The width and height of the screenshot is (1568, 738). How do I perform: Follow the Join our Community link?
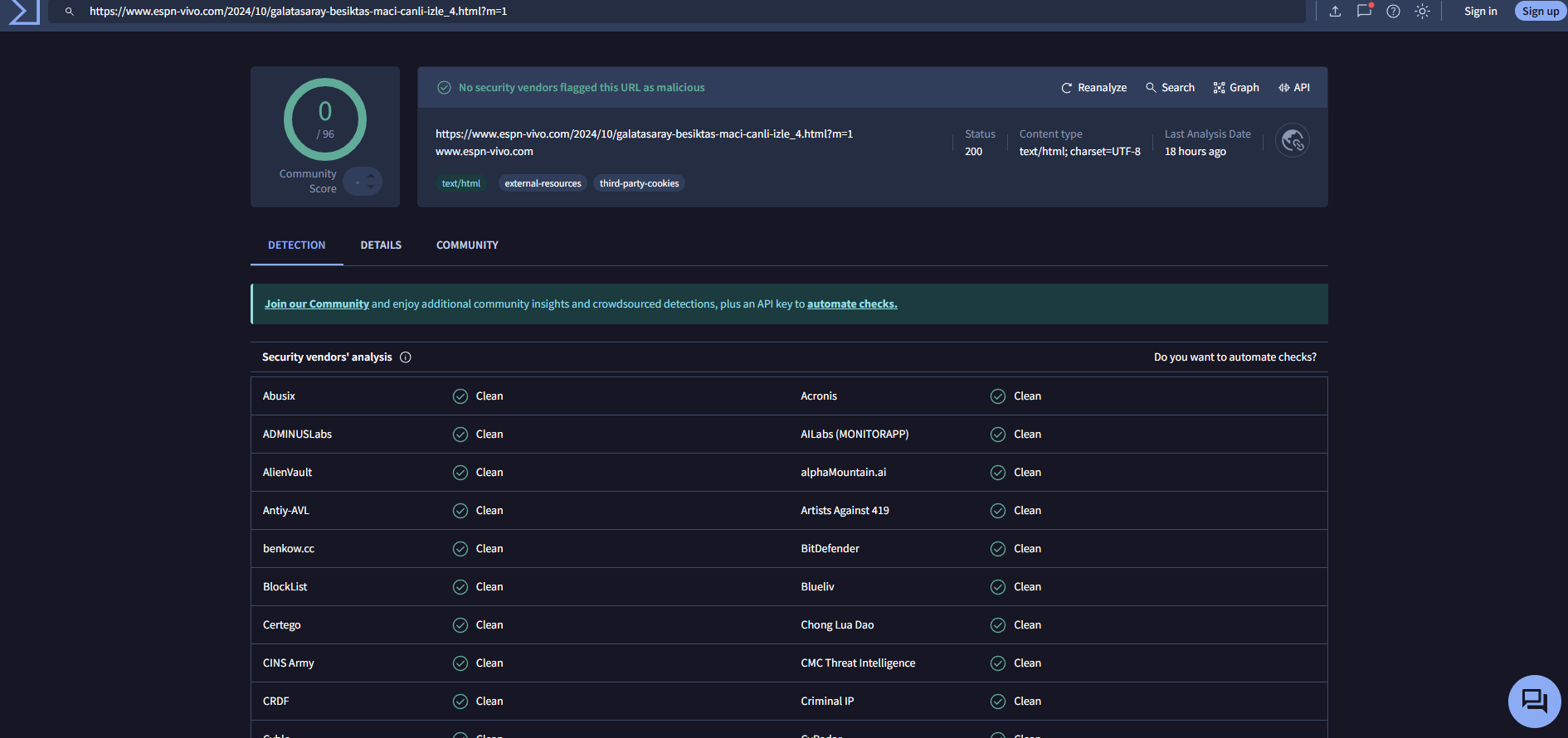point(317,304)
